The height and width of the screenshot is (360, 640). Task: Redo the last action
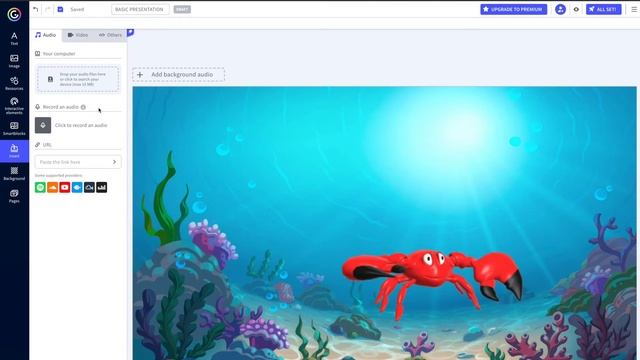tap(47, 9)
